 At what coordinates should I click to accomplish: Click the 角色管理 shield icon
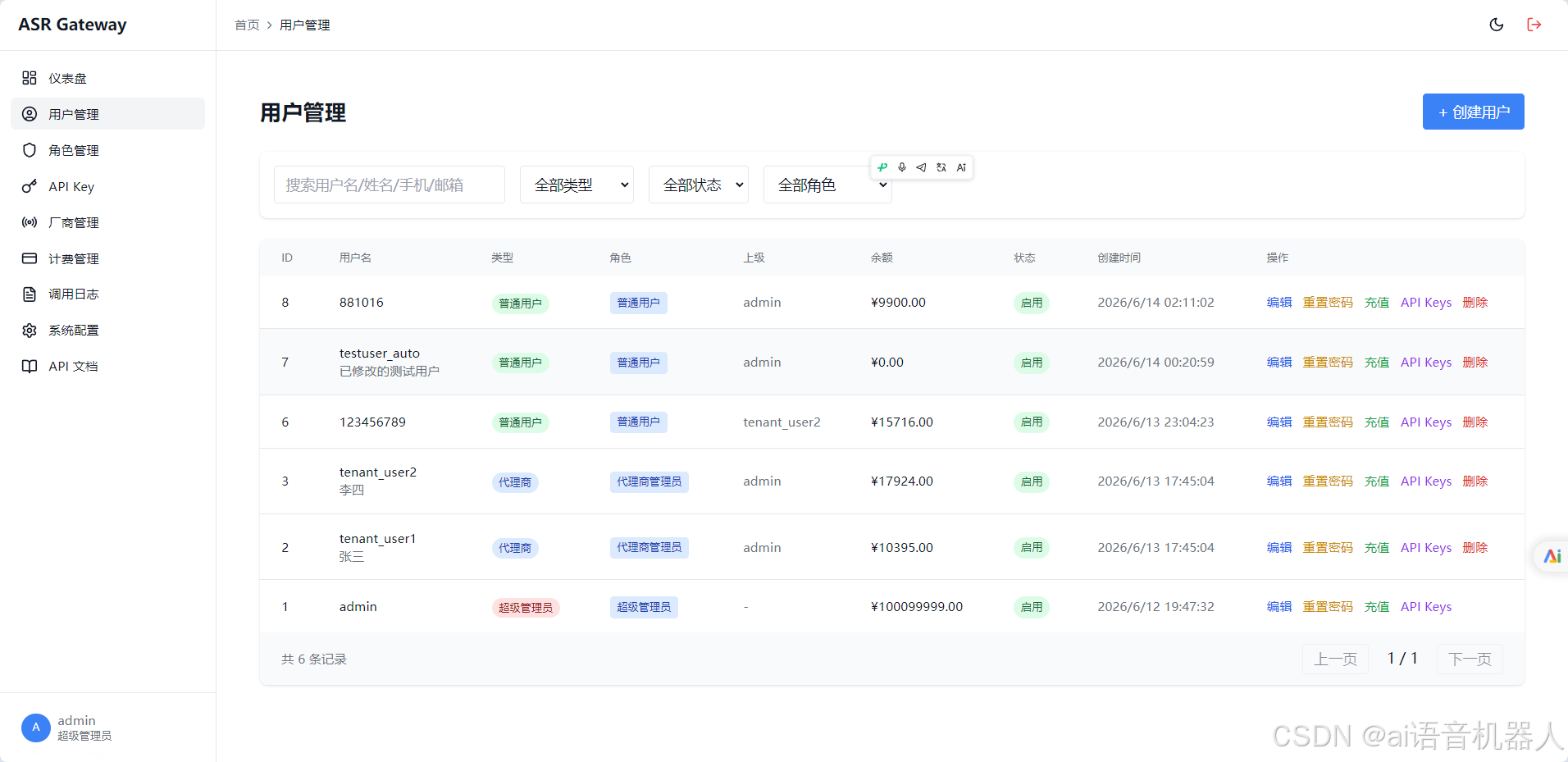pyautogui.click(x=30, y=150)
